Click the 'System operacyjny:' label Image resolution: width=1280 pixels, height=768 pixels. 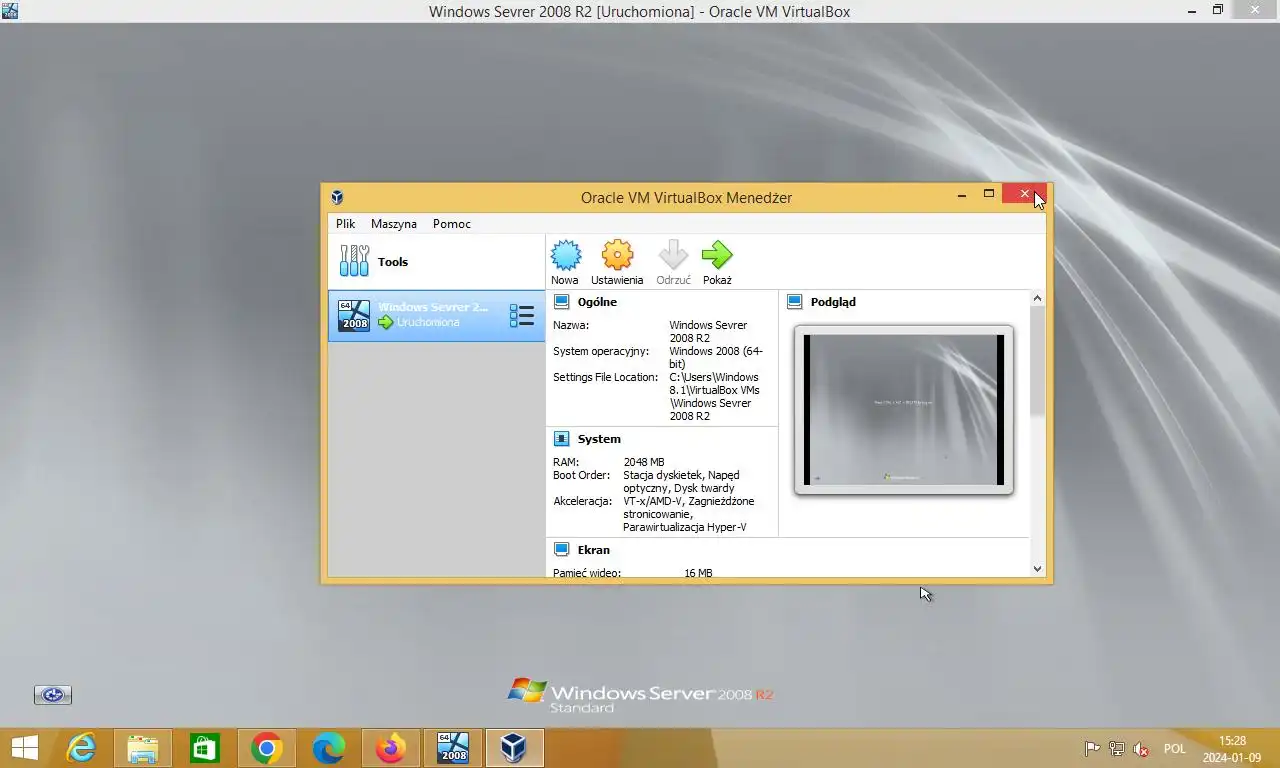601,351
